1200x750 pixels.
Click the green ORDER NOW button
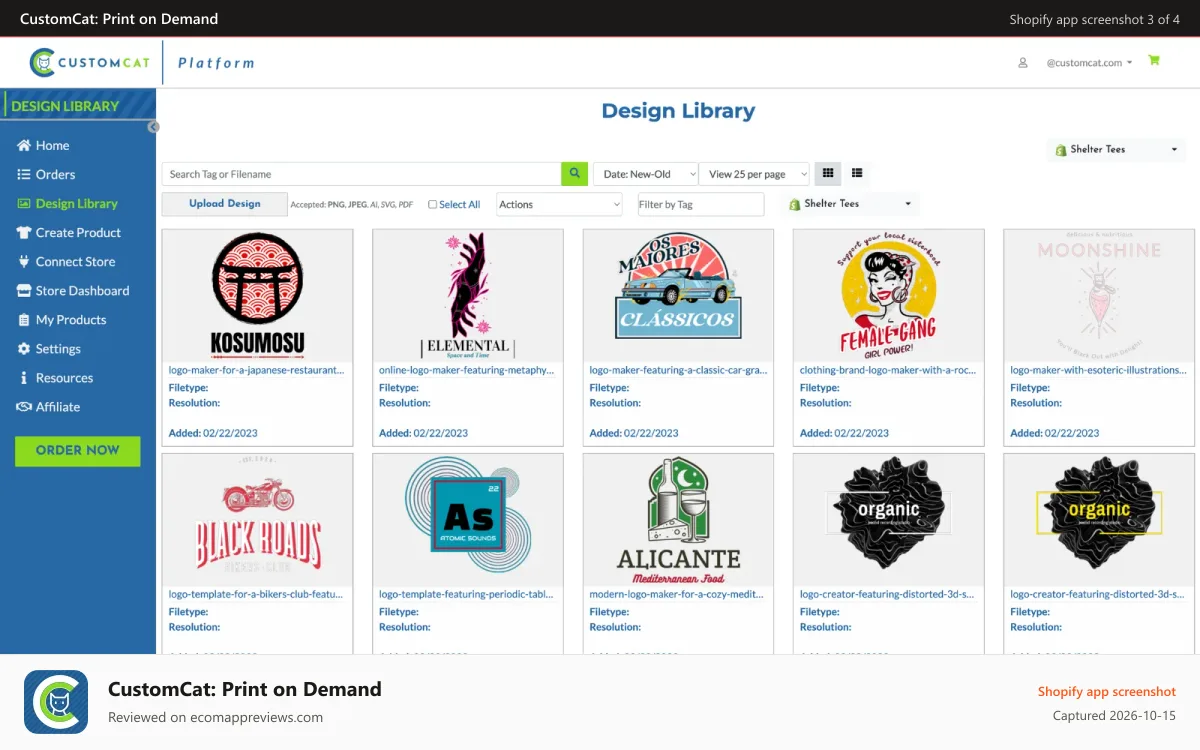click(78, 451)
